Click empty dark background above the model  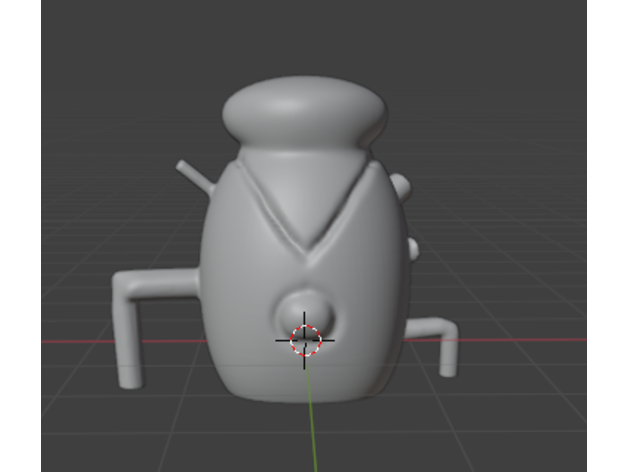click(x=300, y=40)
